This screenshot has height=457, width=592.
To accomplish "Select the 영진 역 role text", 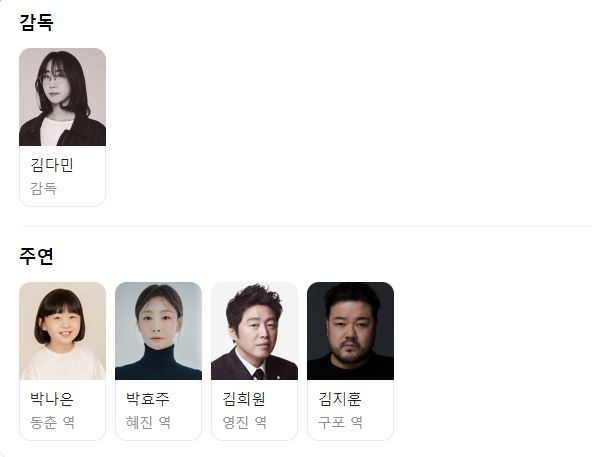I will click(245, 422).
